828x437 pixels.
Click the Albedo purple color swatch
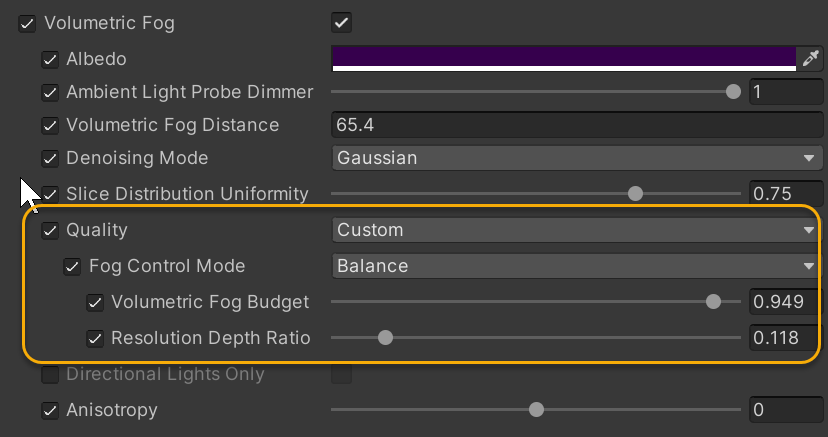563,57
